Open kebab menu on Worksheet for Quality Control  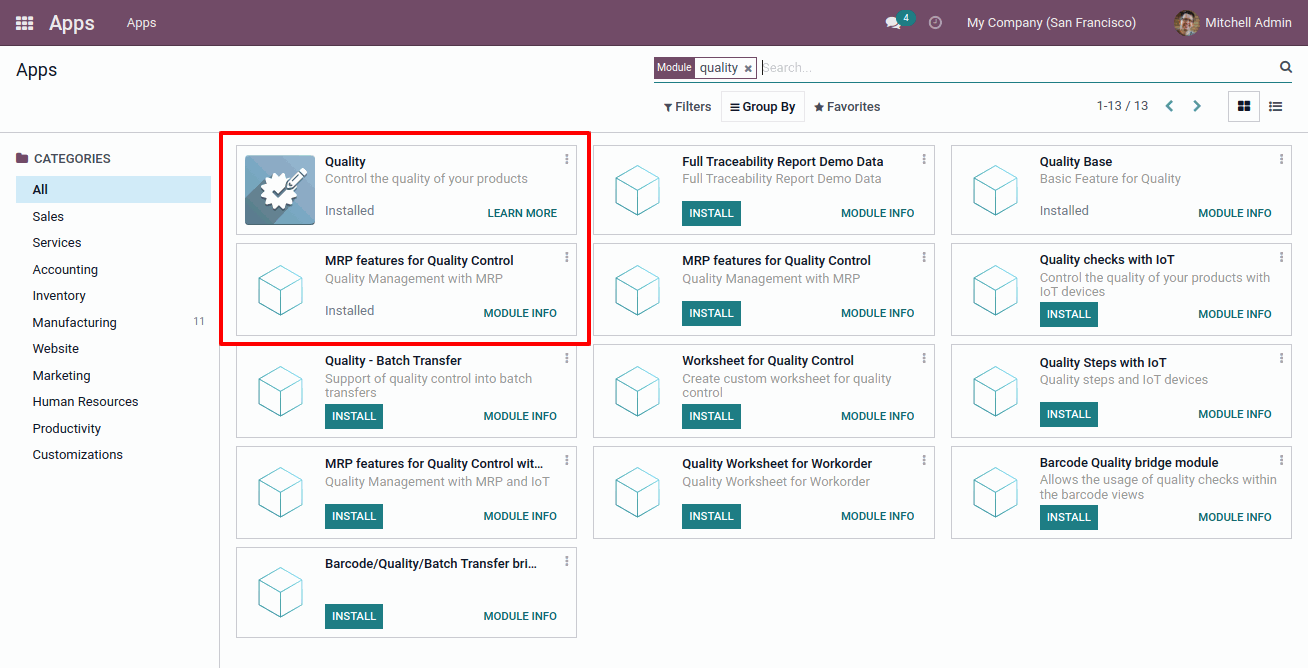[924, 358]
